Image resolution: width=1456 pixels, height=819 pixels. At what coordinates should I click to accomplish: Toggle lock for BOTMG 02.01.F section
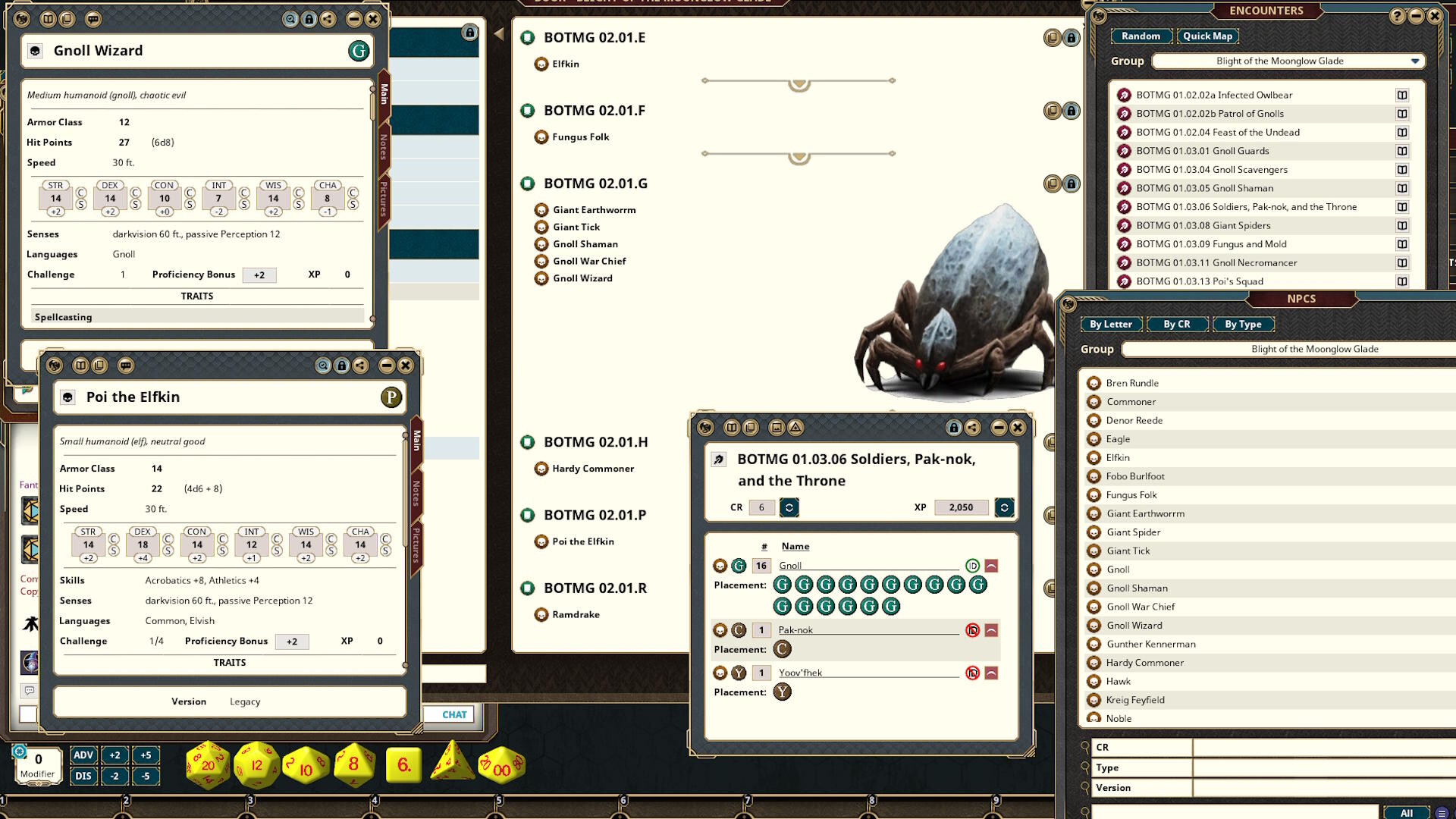(1071, 111)
